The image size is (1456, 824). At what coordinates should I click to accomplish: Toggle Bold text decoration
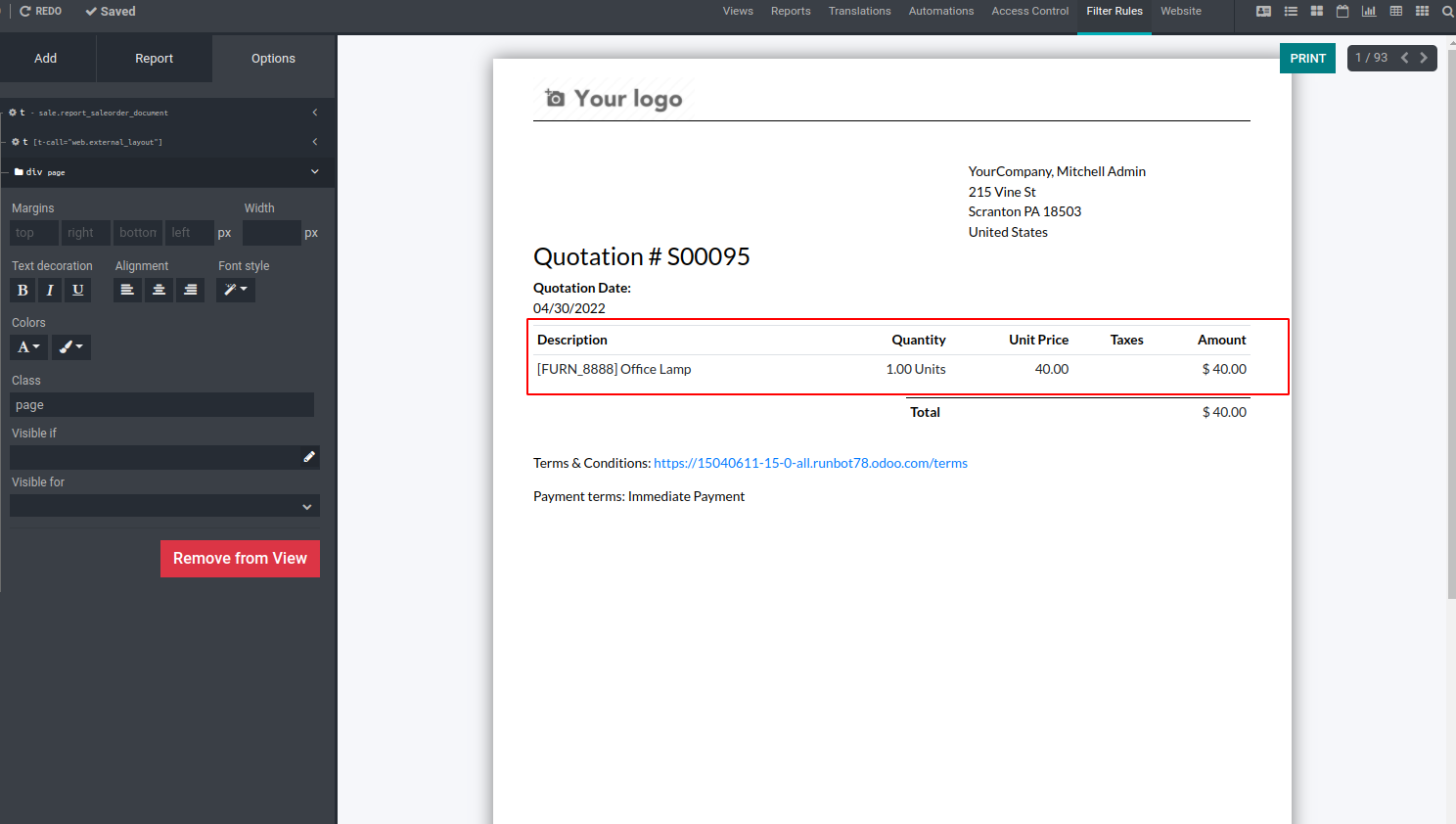pos(23,290)
